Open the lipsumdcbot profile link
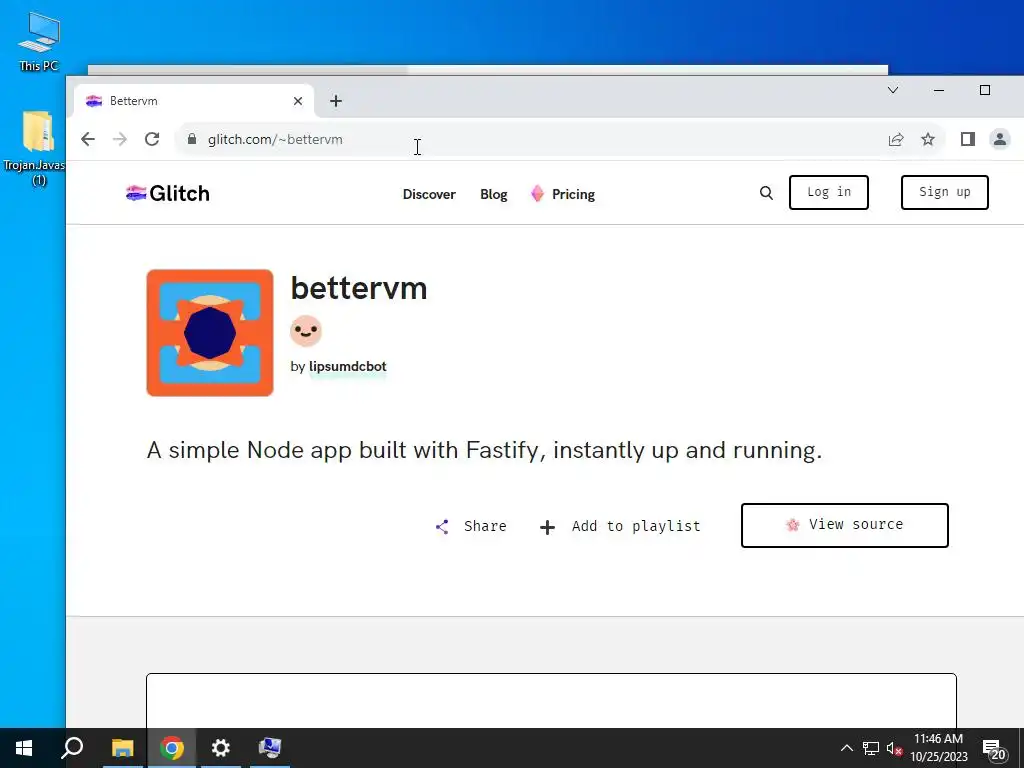The image size is (1024, 768). tap(347, 366)
